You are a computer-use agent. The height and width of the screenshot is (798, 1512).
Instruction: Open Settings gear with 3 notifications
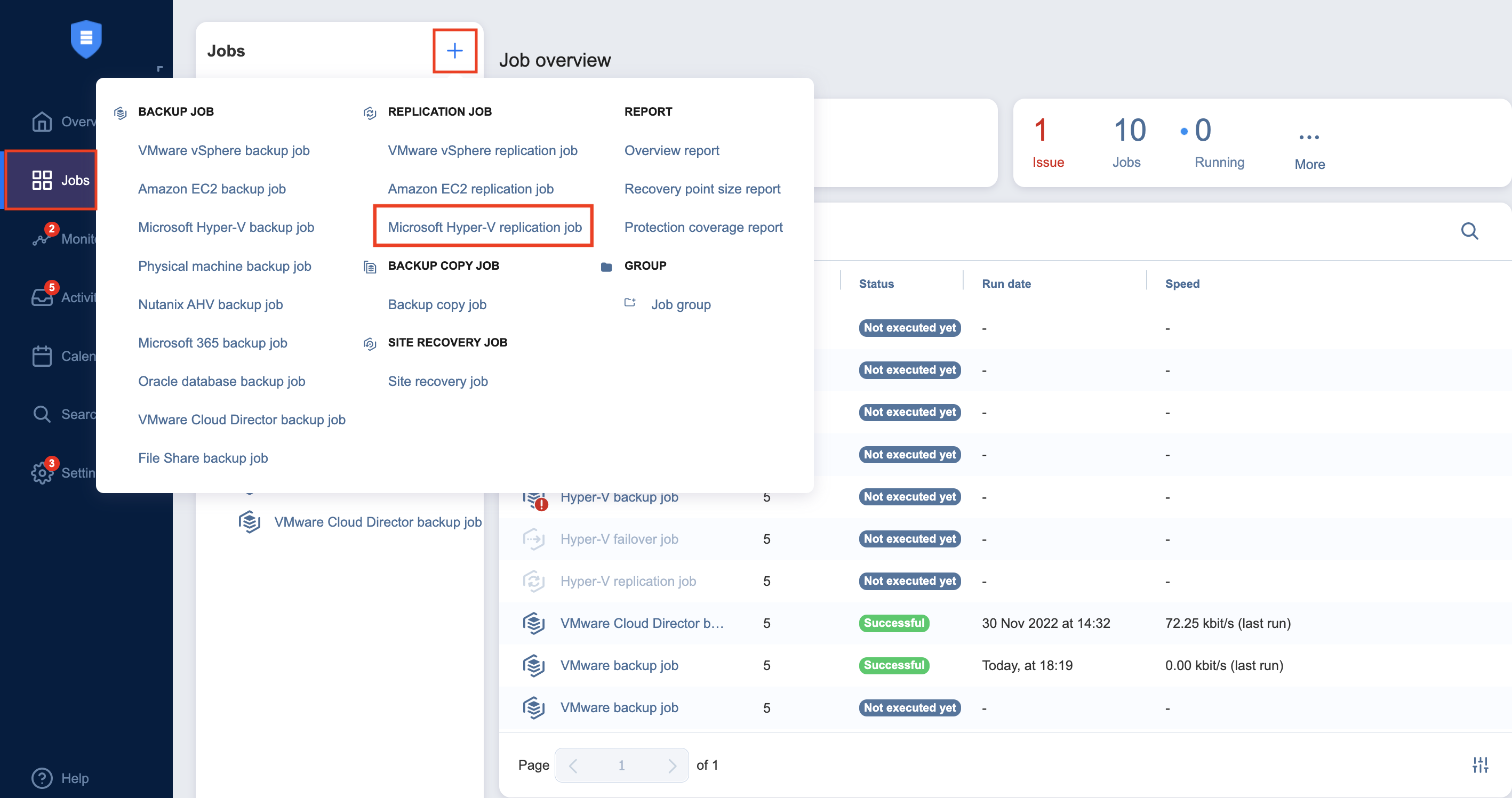pos(42,472)
